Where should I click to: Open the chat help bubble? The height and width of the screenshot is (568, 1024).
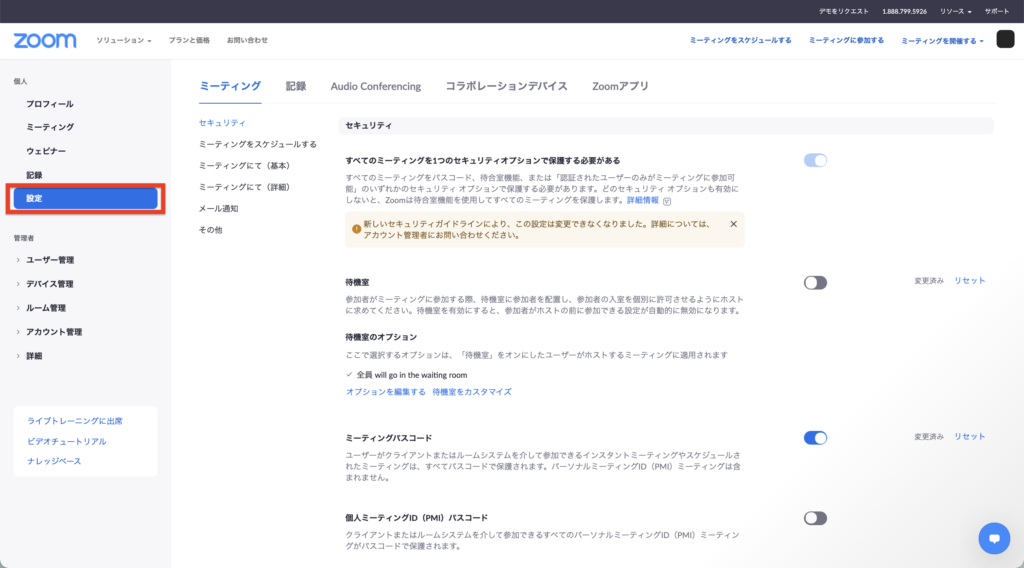[993, 538]
